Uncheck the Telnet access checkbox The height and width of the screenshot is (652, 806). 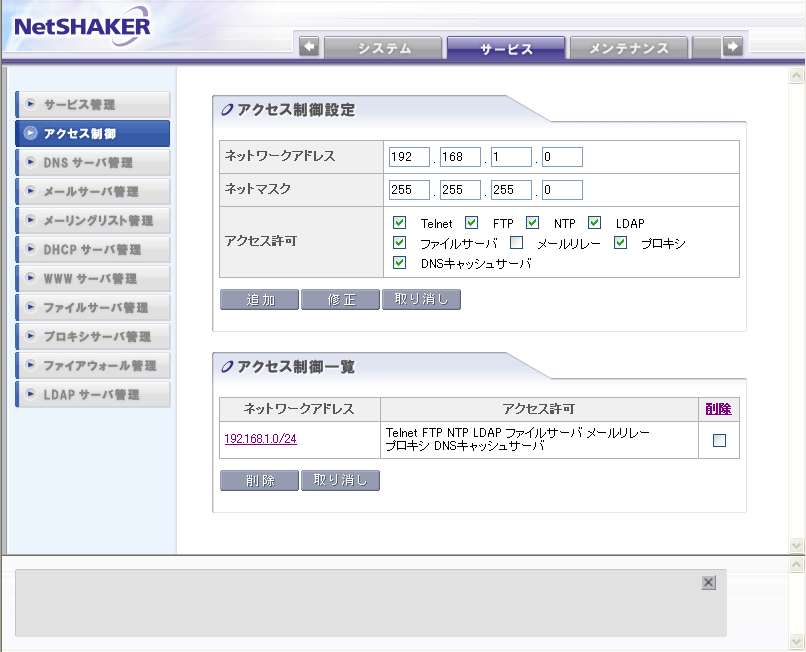(x=400, y=223)
